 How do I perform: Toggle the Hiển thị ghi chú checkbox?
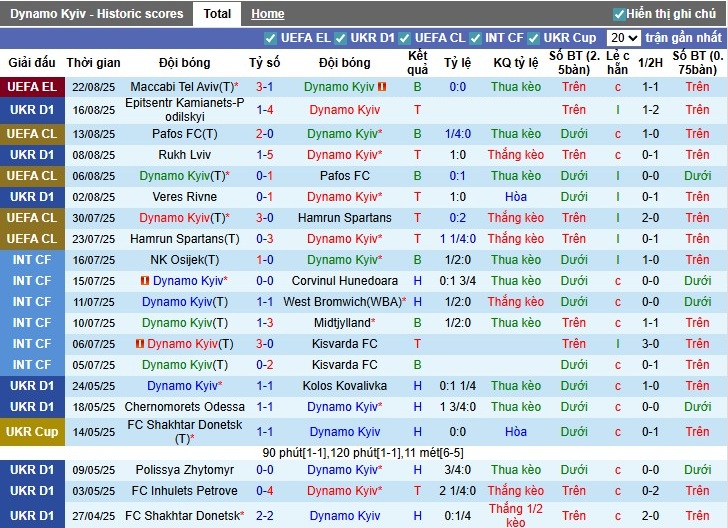(x=619, y=14)
